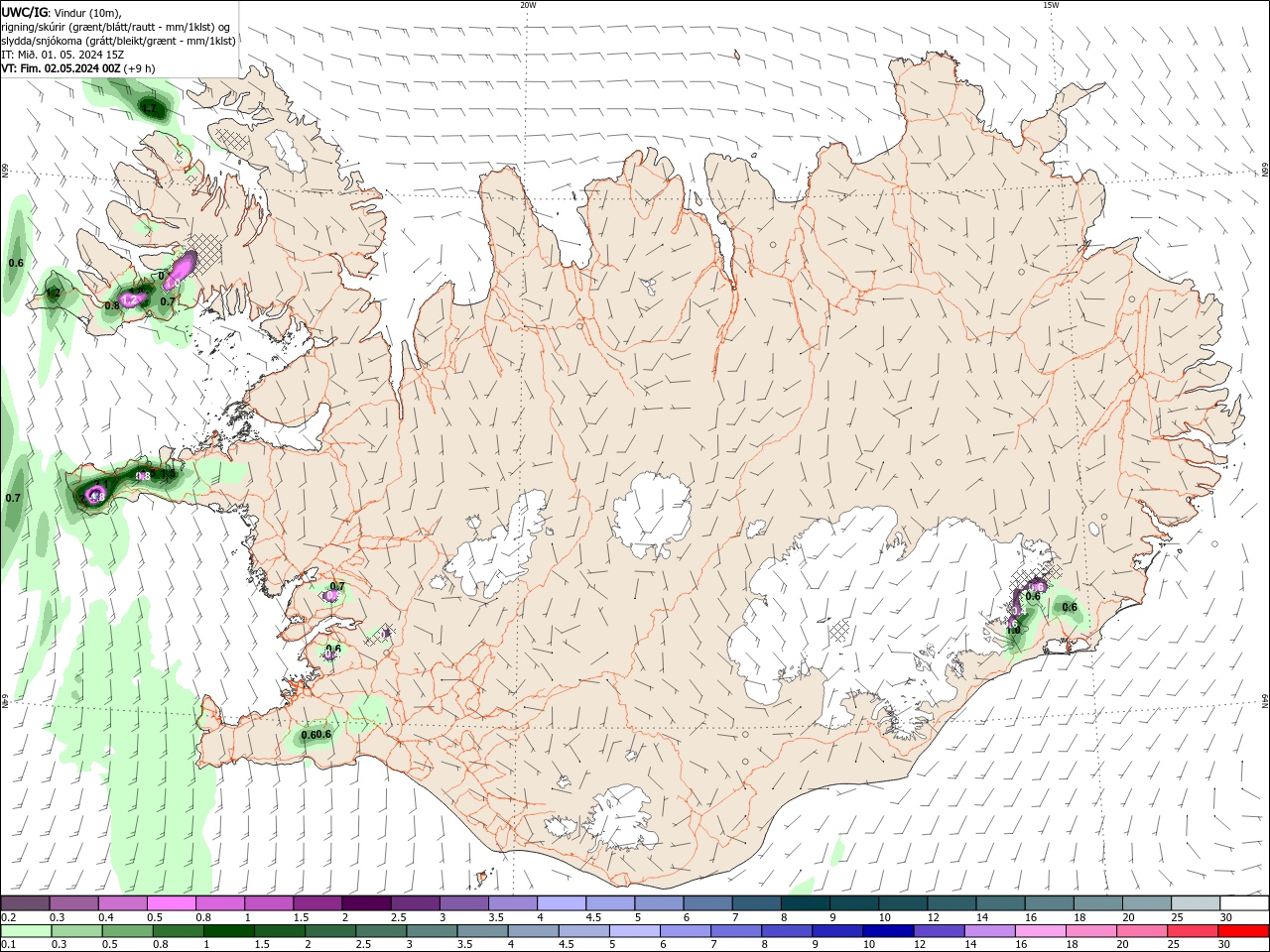Click the bright pink 0.5 snow scale swatch
This screenshot has width=1270, height=952.
pos(171,903)
